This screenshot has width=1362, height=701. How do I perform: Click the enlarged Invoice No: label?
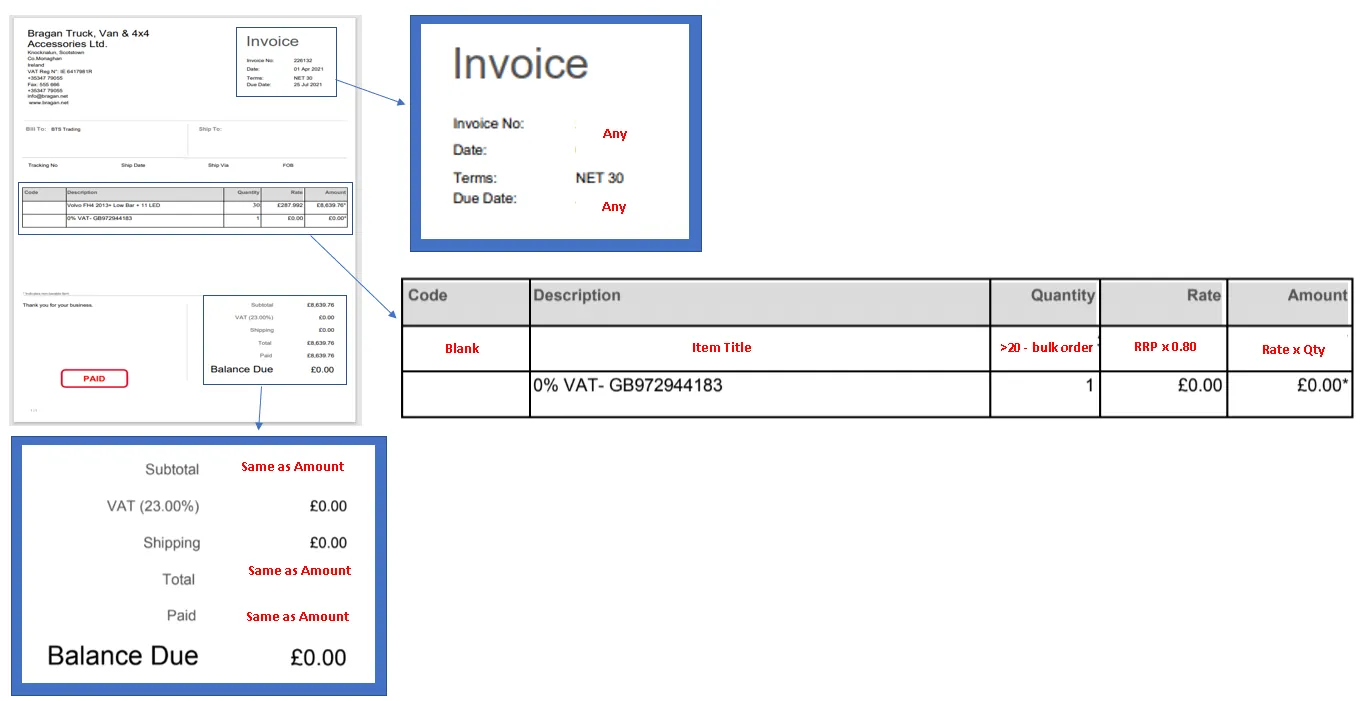[x=488, y=124]
